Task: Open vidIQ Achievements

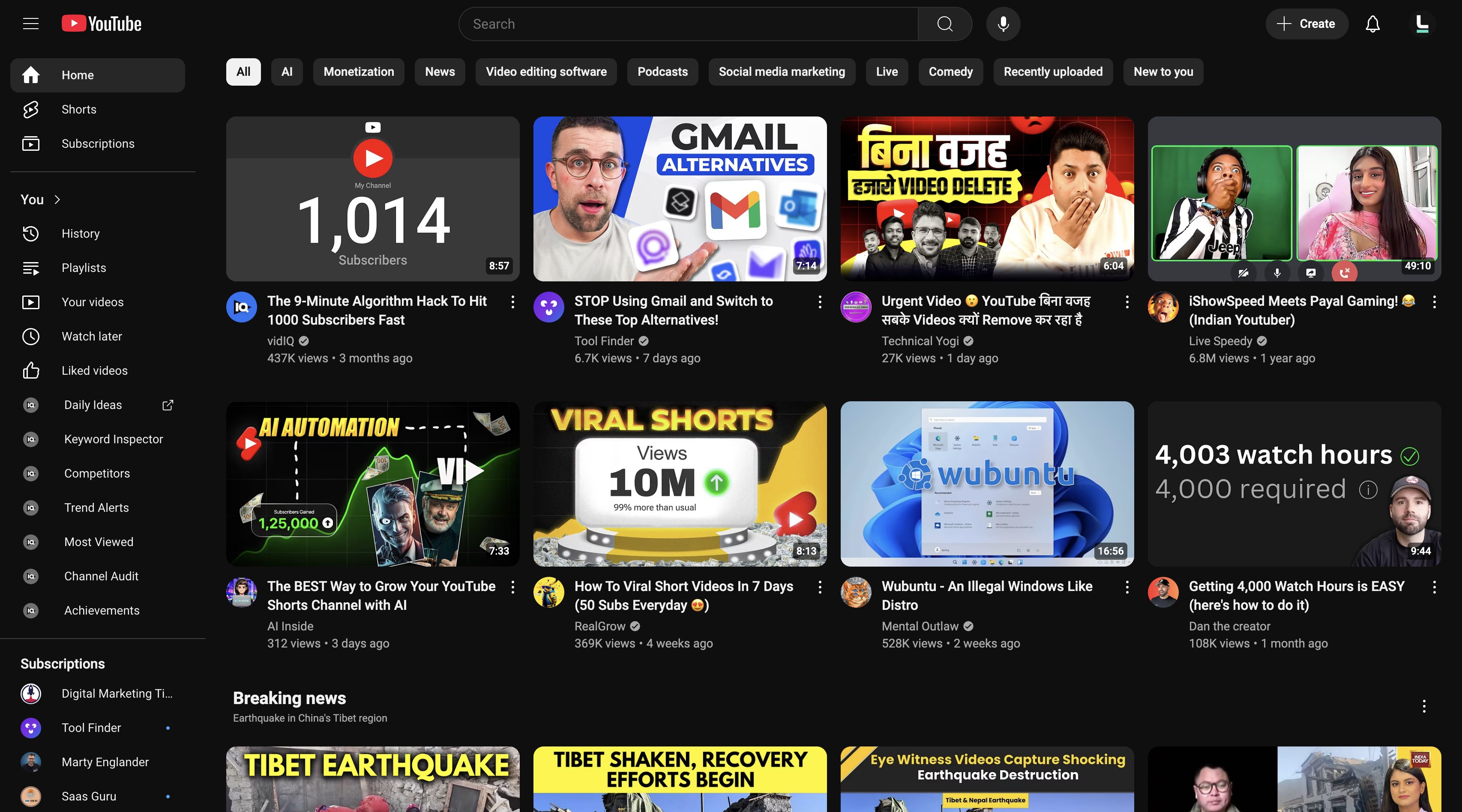Action: (98, 611)
